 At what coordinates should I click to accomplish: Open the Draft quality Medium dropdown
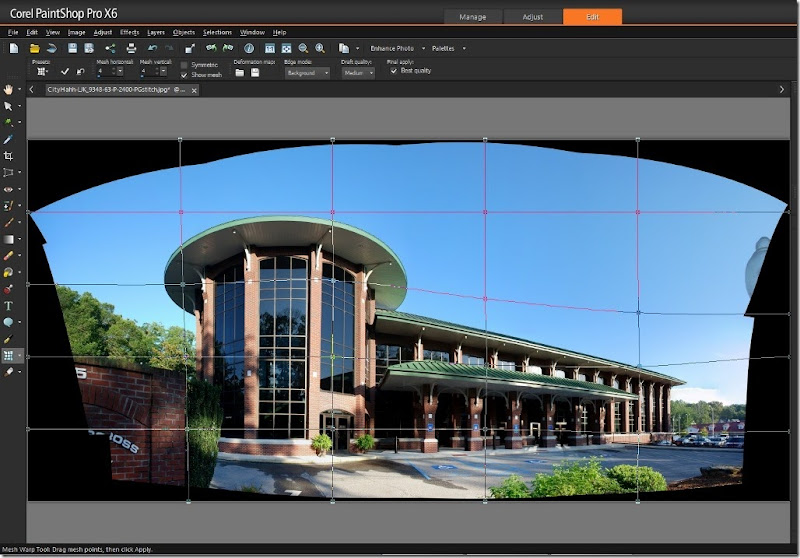(x=358, y=73)
